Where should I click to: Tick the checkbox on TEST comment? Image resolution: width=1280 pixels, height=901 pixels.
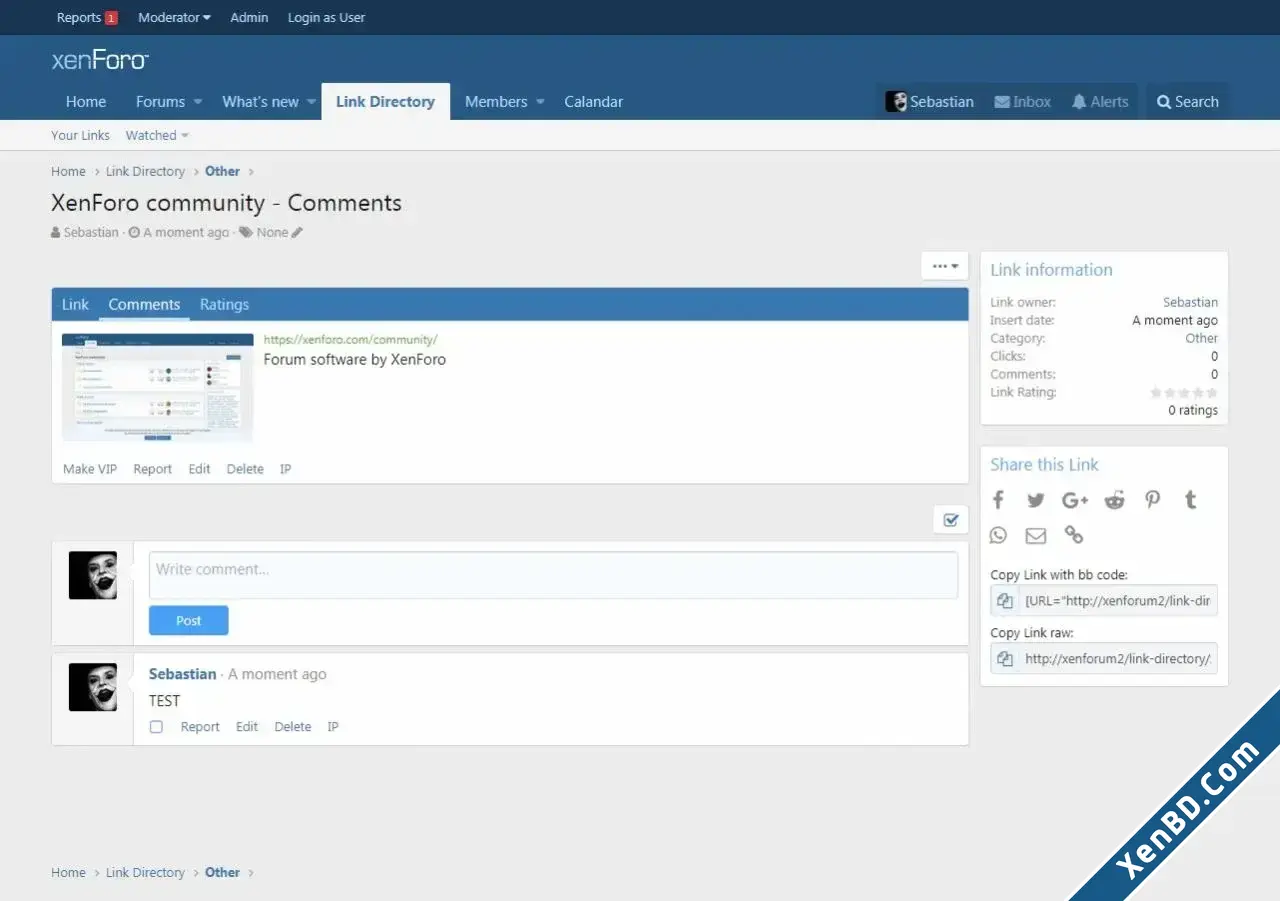[x=156, y=727]
